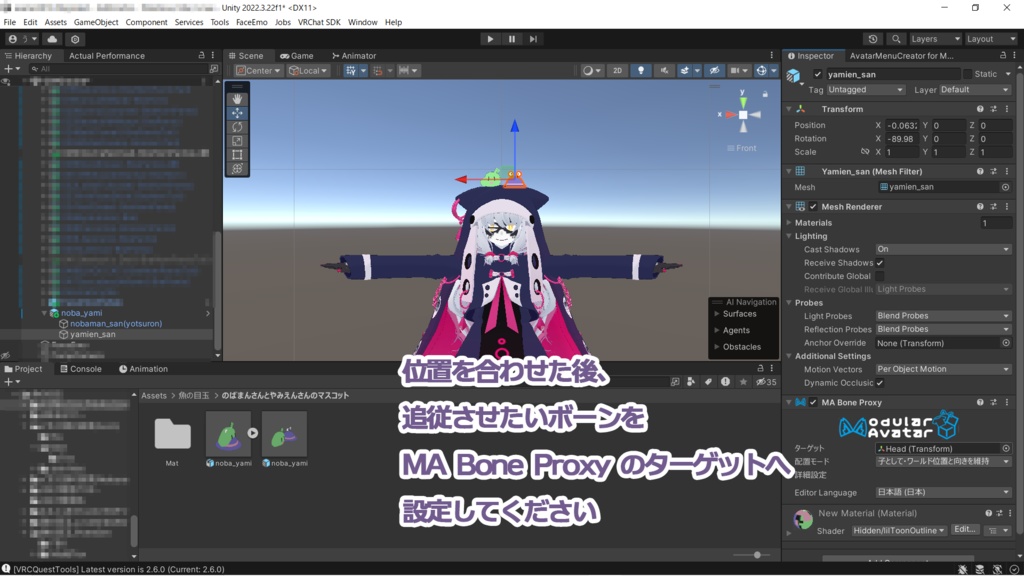Toggle the Scene view audio icon
Viewport: 1024px width, 576px height.
click(664, 70)
